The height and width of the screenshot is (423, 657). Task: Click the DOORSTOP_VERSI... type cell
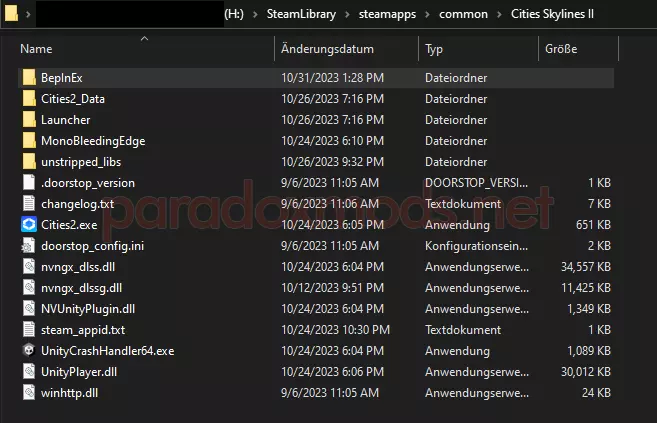[x=476, y=183]
